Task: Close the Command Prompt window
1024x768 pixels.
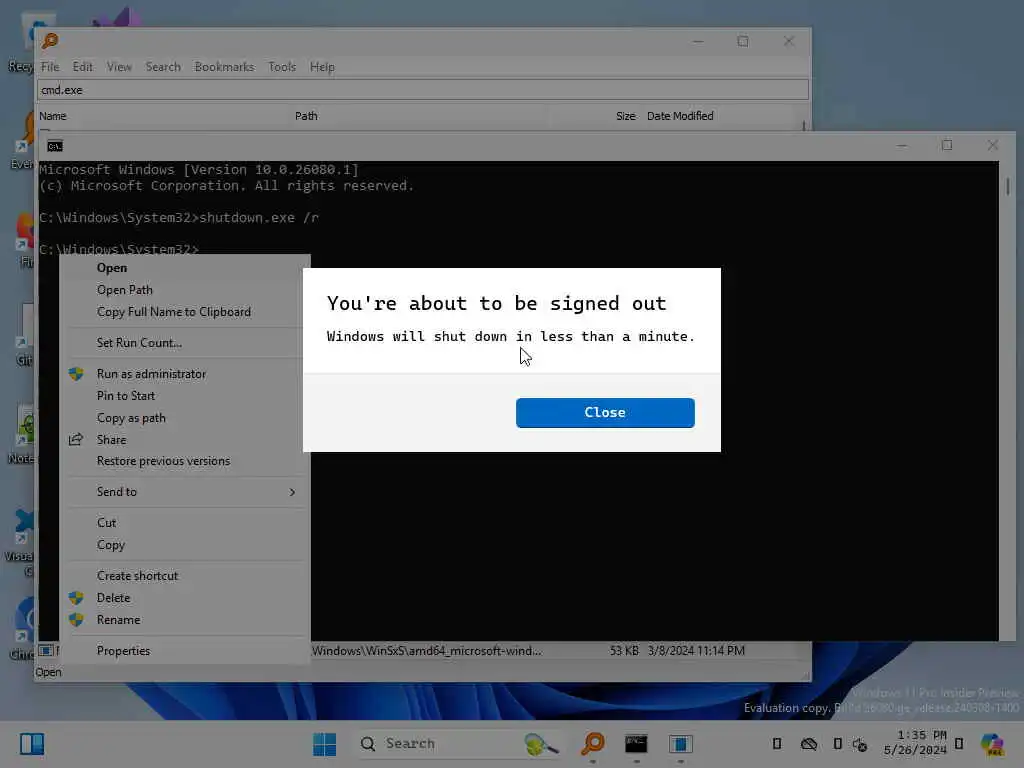Action: (x=993, y=146)
